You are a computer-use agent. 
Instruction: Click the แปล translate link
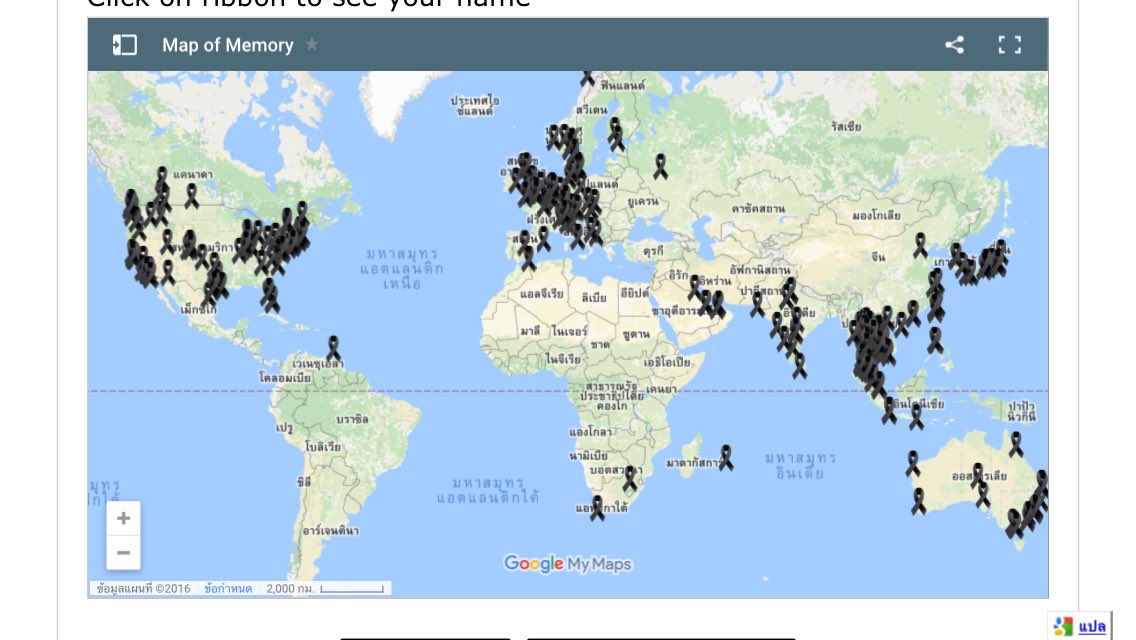pyautogui.click(x=1092, y=627)
